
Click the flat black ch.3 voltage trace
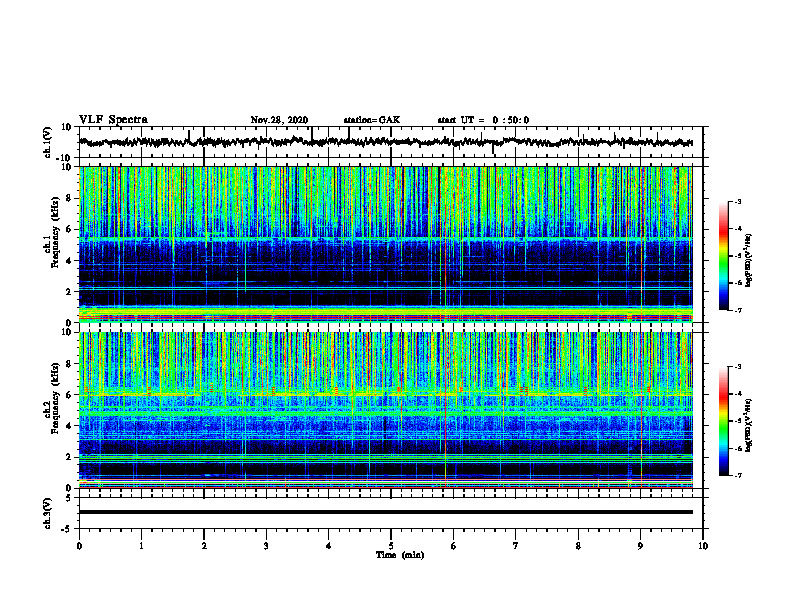pos(386,512)
